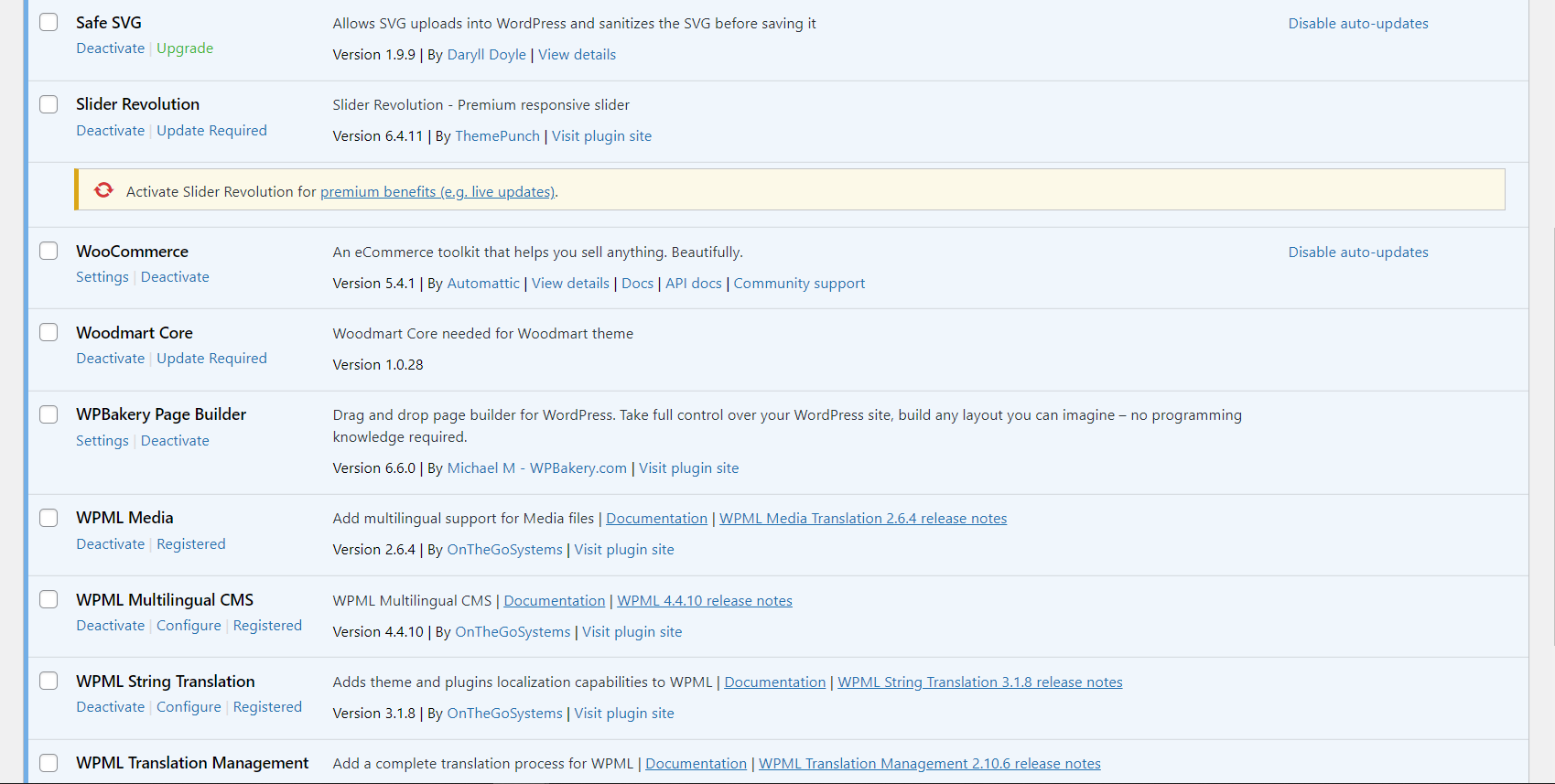This screenshot has width=1555, height=784.
Task: Open Michael M - WPBakery.com link
Action: 536,468
